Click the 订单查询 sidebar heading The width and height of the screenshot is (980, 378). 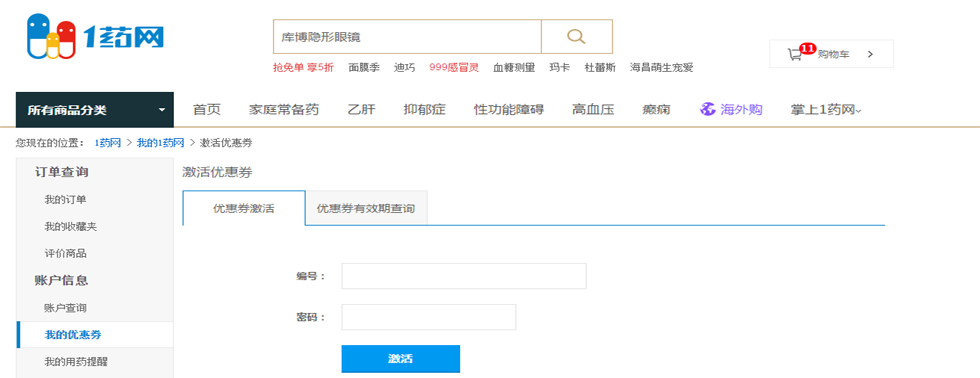(61, 172)
